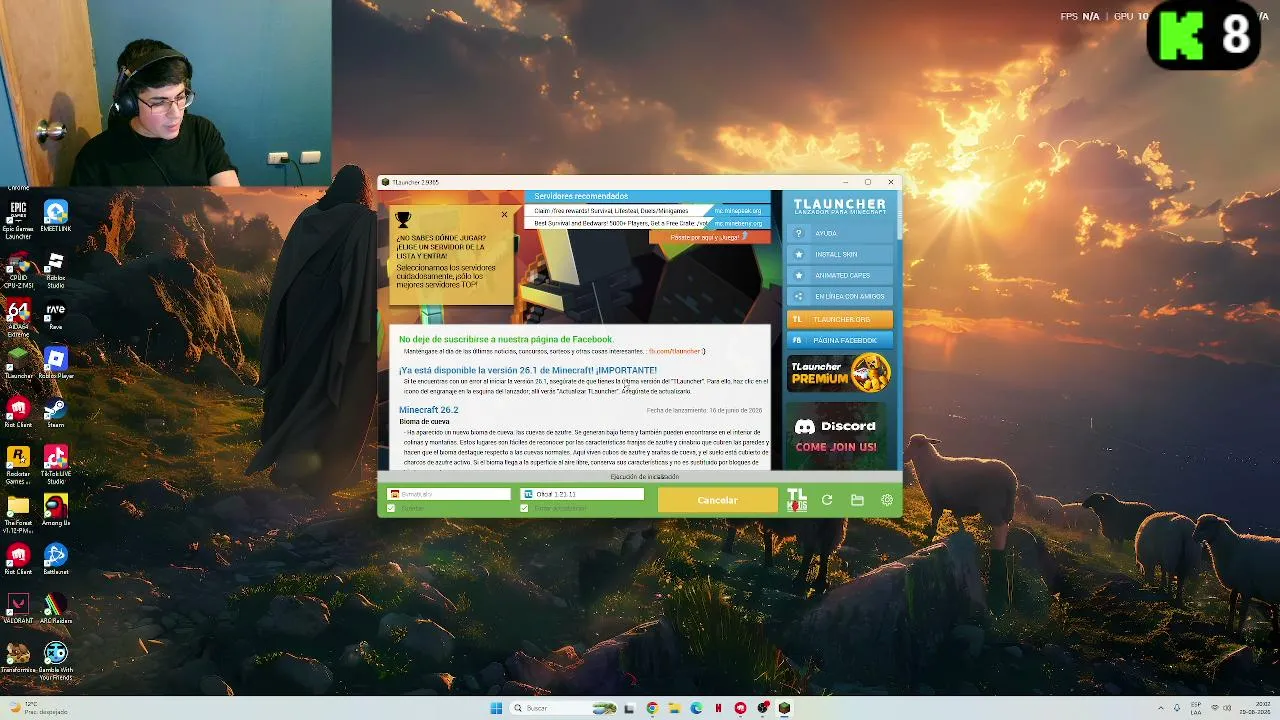1280x720 pixels.
Task: Open Battle.net desktop icon
Action: 56,560
